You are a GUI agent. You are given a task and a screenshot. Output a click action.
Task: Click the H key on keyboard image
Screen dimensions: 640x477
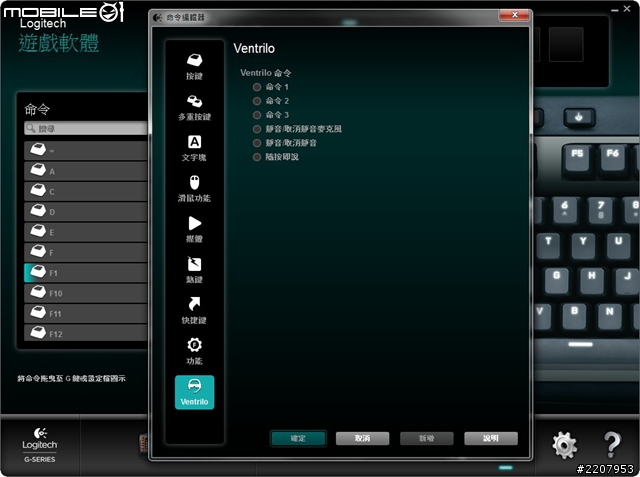pos(591,281)
